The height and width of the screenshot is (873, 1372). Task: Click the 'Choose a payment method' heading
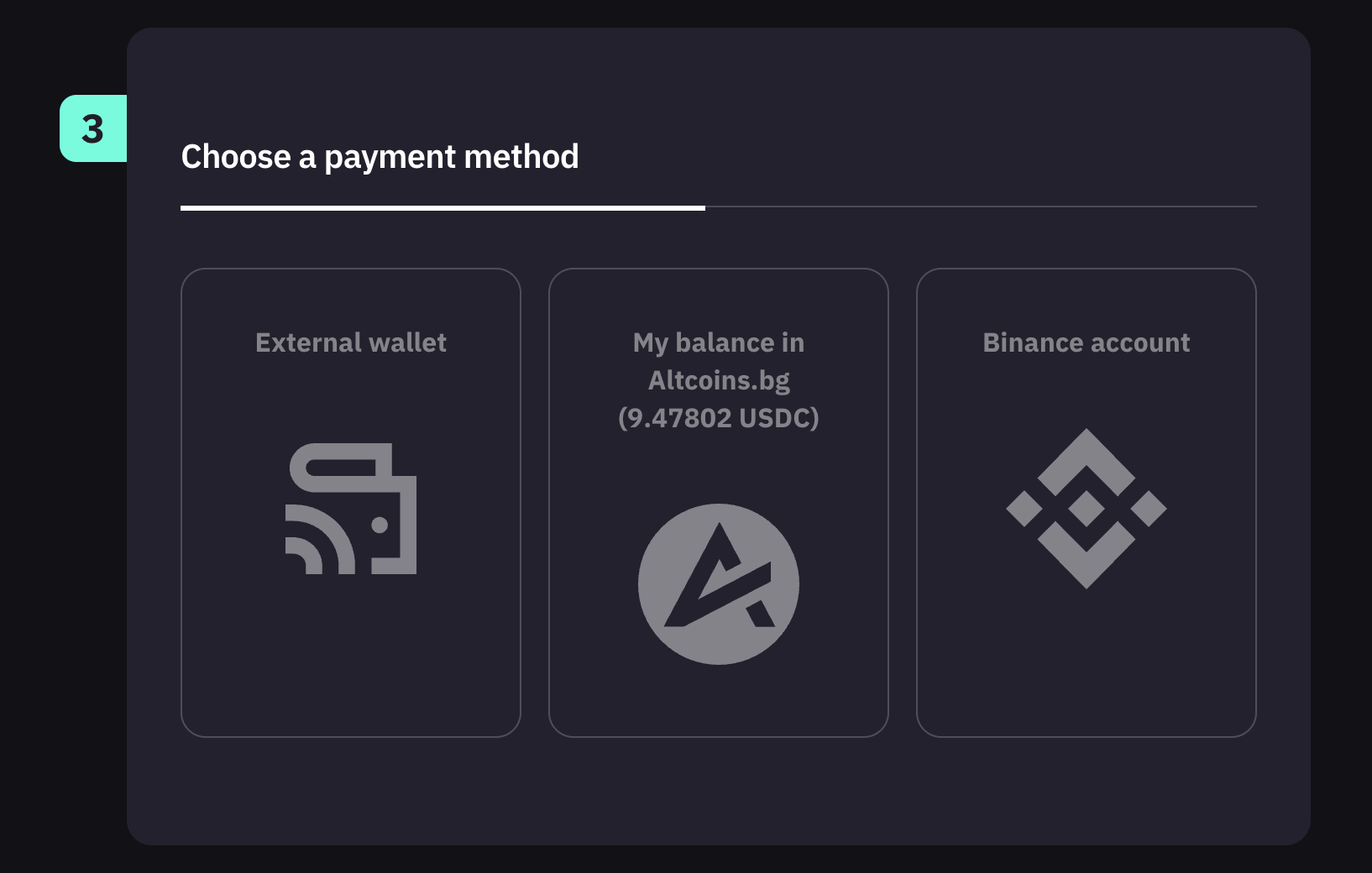[380, 157]
